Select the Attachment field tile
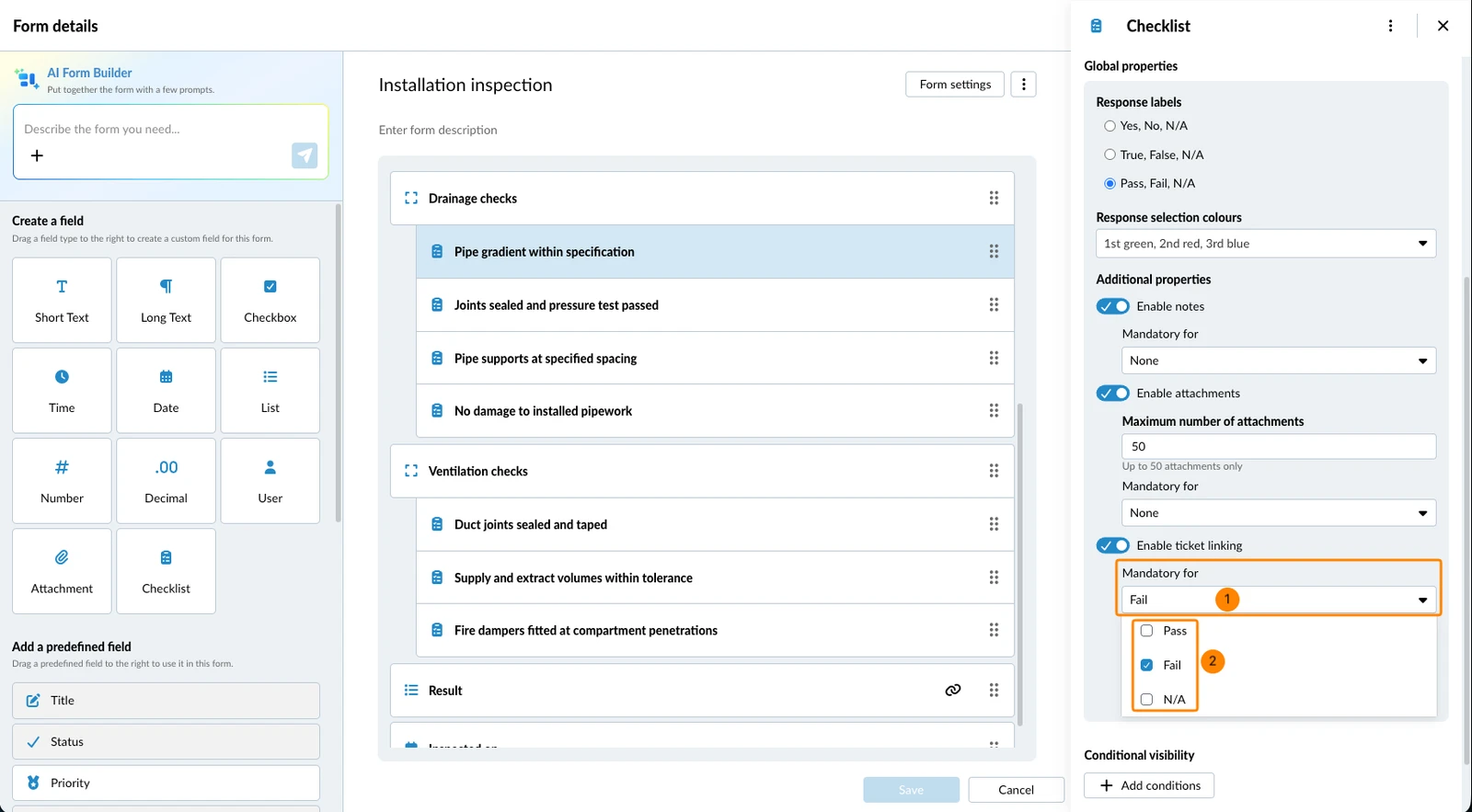The image size is (1472, 812). point(62,571)
